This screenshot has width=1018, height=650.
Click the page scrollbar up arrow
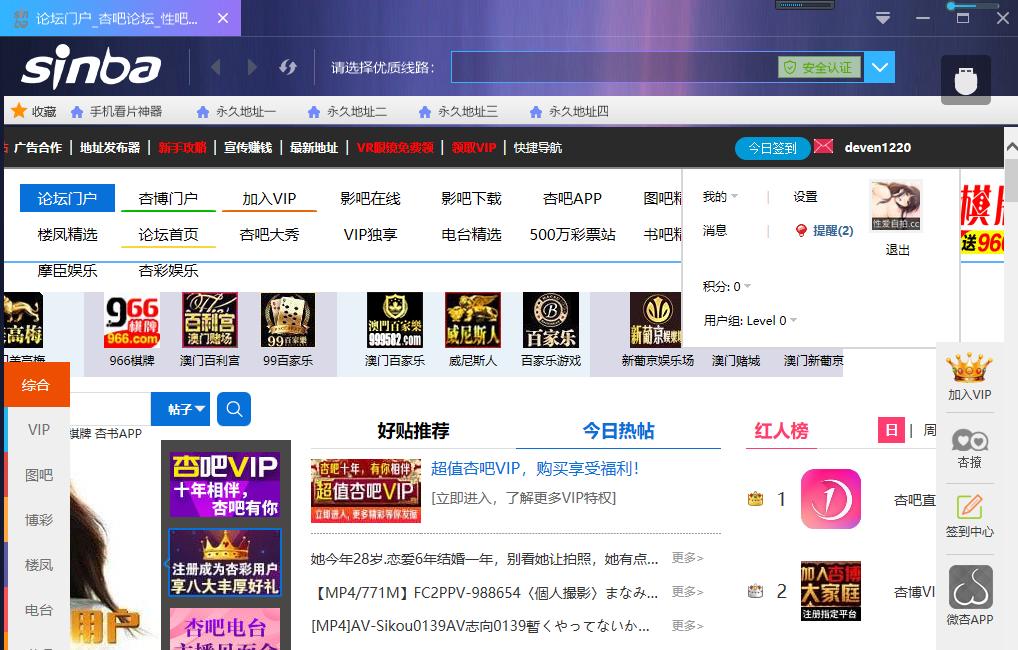tap(1011, 147)
